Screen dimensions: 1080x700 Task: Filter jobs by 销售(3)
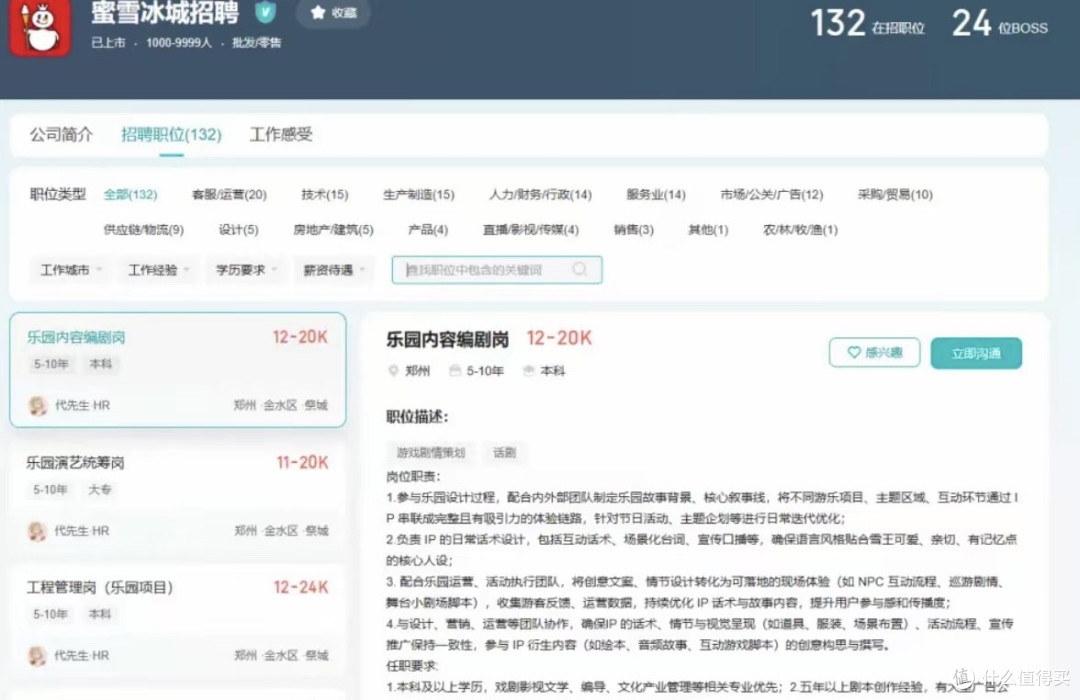click(634, 229)
